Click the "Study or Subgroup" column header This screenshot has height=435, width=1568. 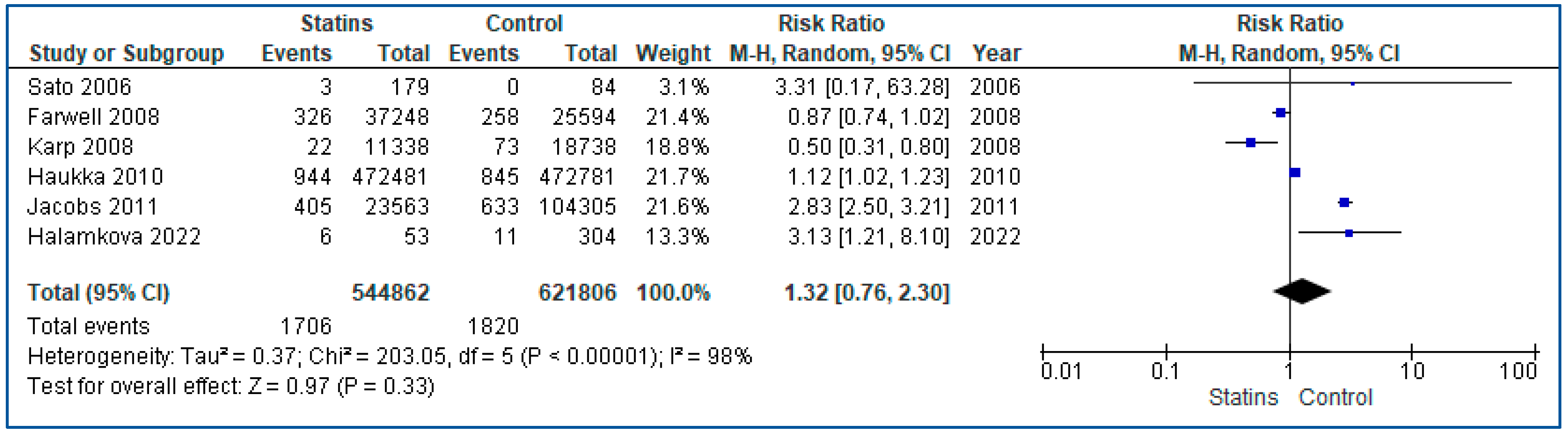click(127, 53)
